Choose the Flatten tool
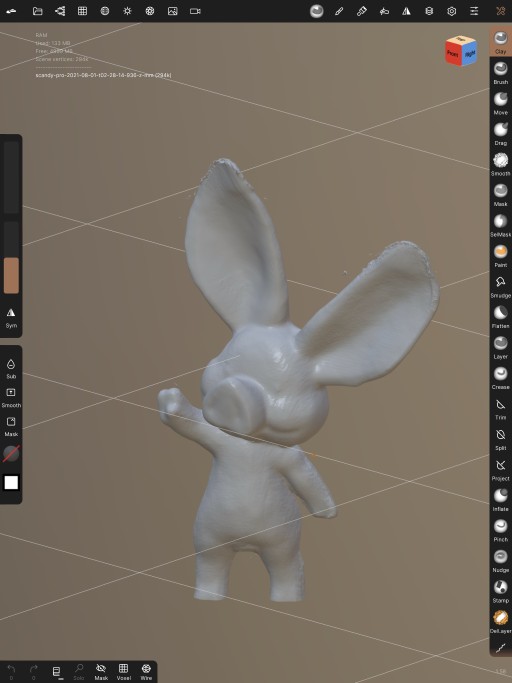Image resolution: width=512 pixels, height=683 pixels. click(500, 317)
